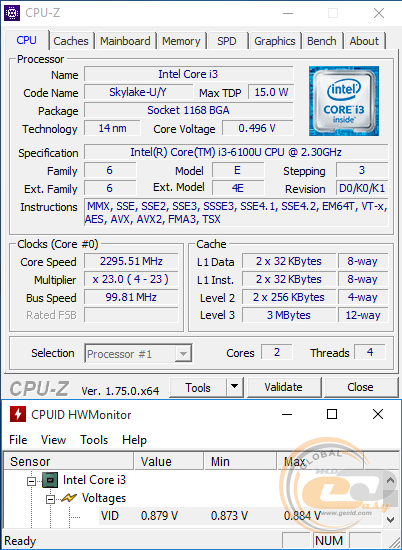This screenshot has height=550, width=402.
Task: Collapse the Intel Core i3 tree node
Action: click(x=31, y=481)
